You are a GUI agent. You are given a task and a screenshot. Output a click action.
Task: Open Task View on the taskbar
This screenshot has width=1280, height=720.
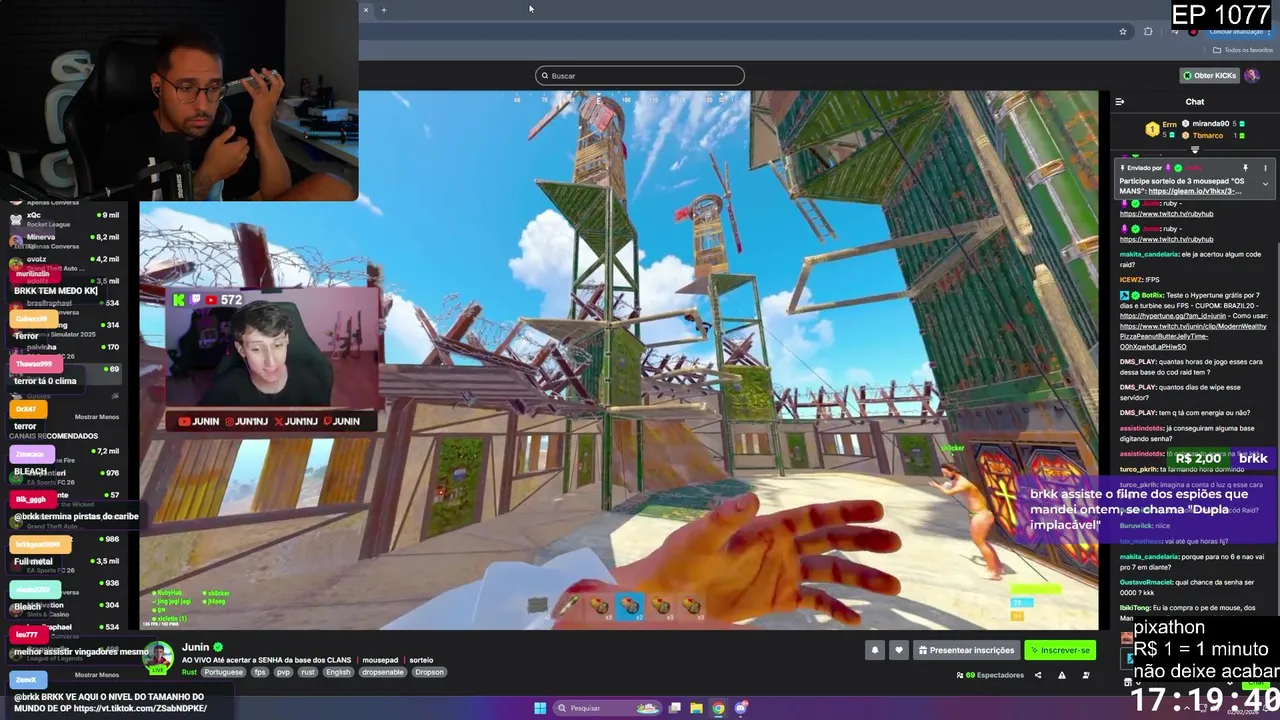[x=675, y=708]
